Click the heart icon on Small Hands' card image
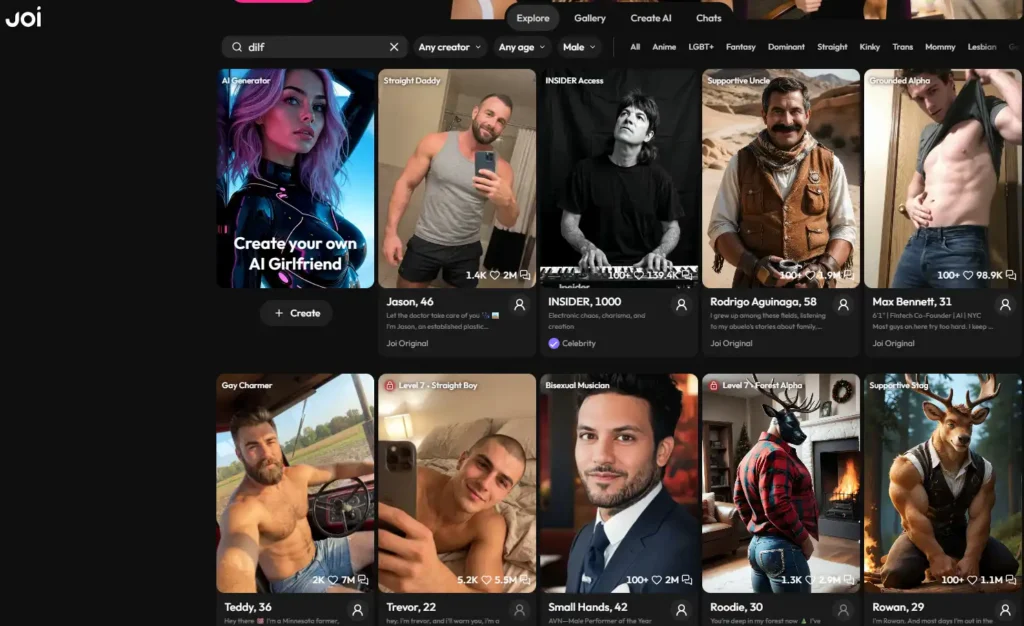Viewport: 1024px width, 626px height. [x=656, y=580]
